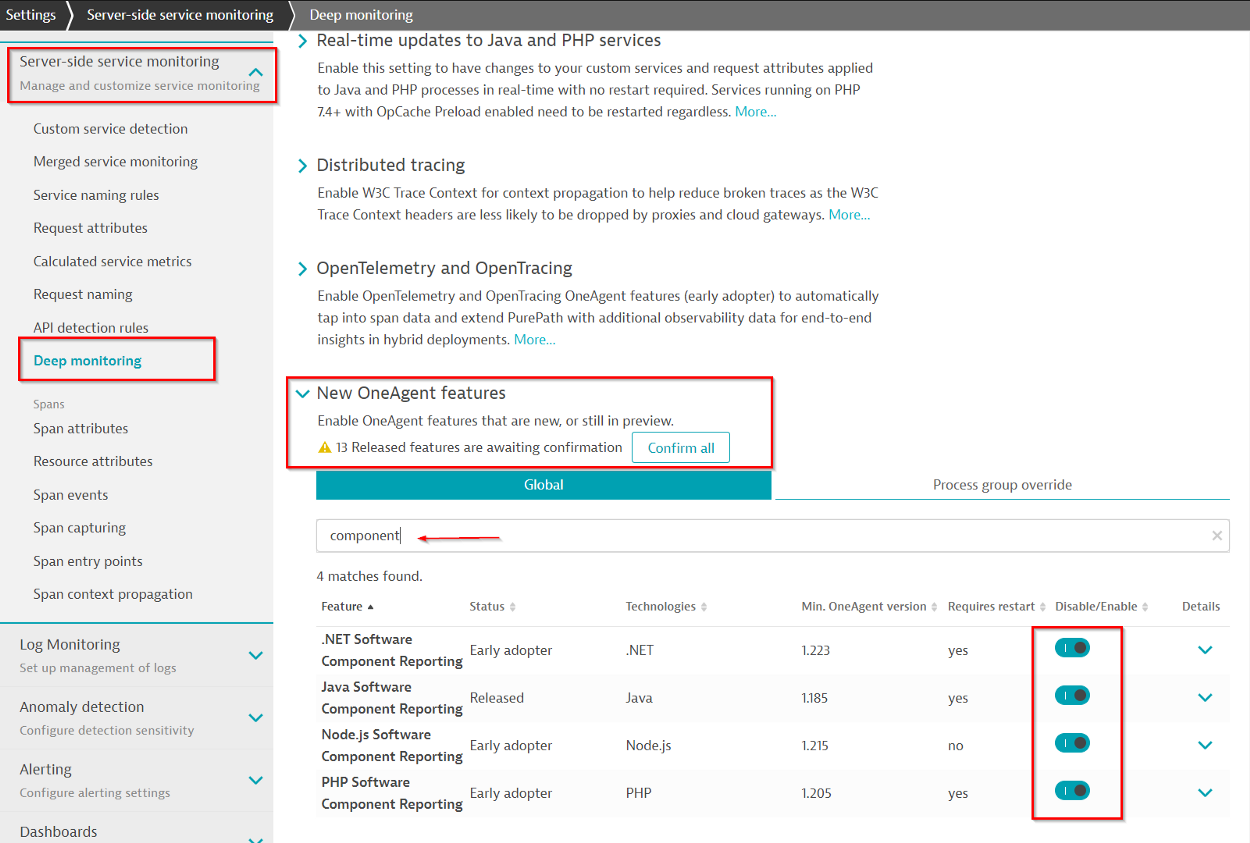Screen dimensions: 1250x843
Task: Sort by Feature column arrow
Action: (371, 607)
